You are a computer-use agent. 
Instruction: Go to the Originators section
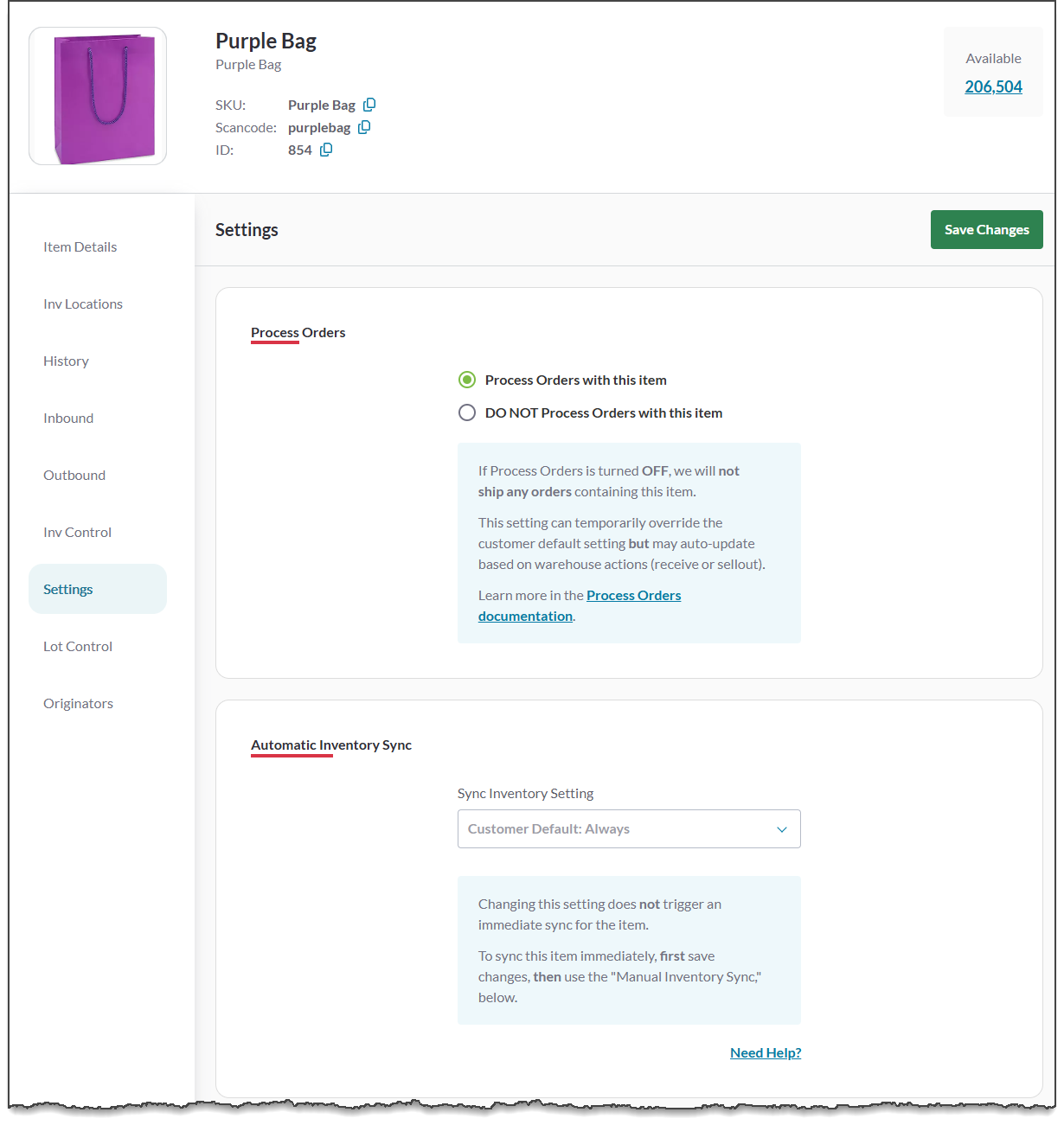[x=78, y=703]
